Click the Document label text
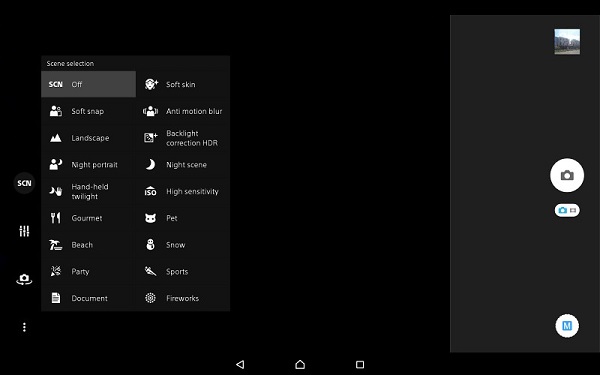Screen dimensions: 600x375 [x=90, y=298]
